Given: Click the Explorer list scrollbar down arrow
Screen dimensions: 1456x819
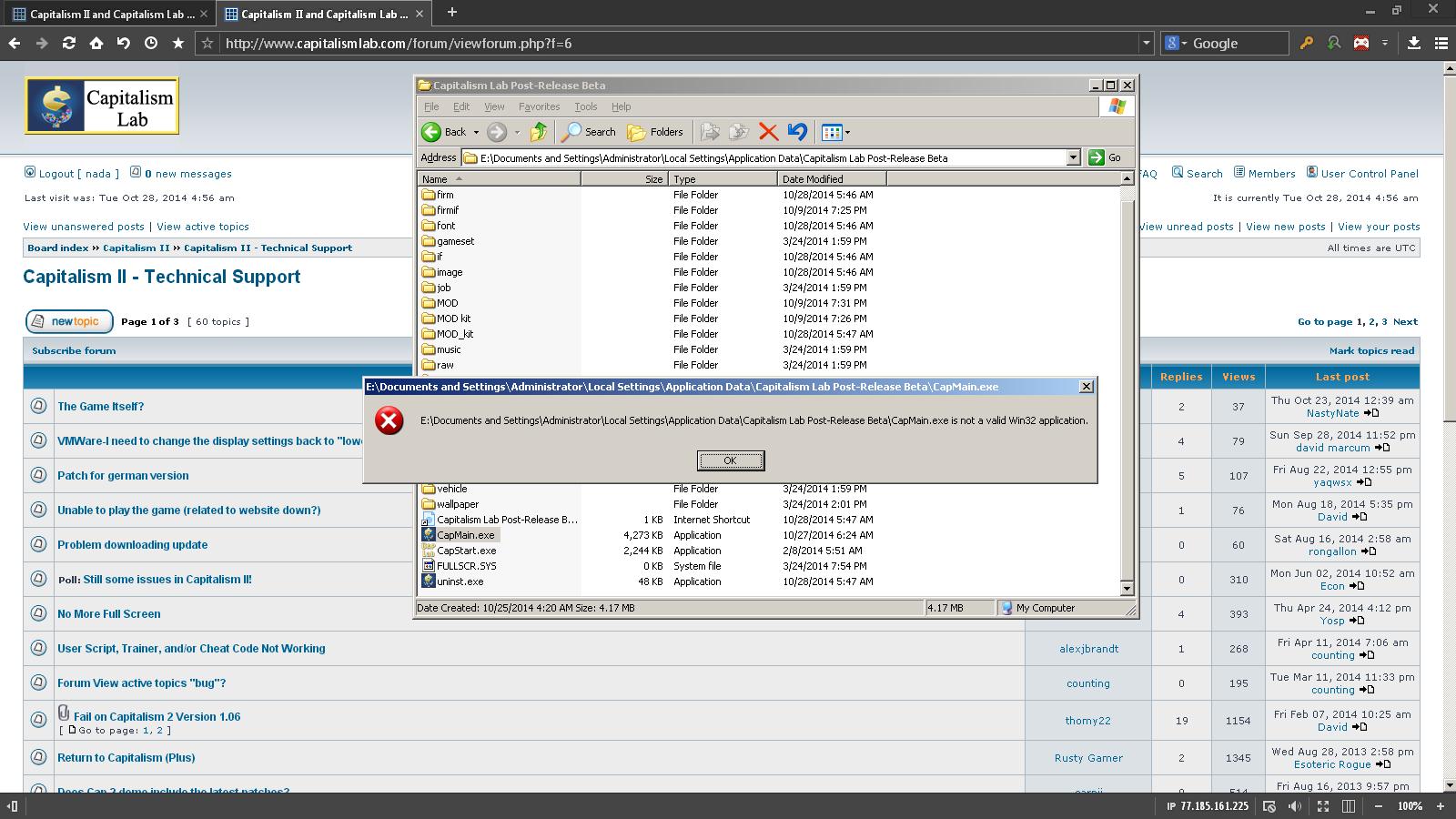Looking at the screenshot, I should click(x=1127, y=589).
